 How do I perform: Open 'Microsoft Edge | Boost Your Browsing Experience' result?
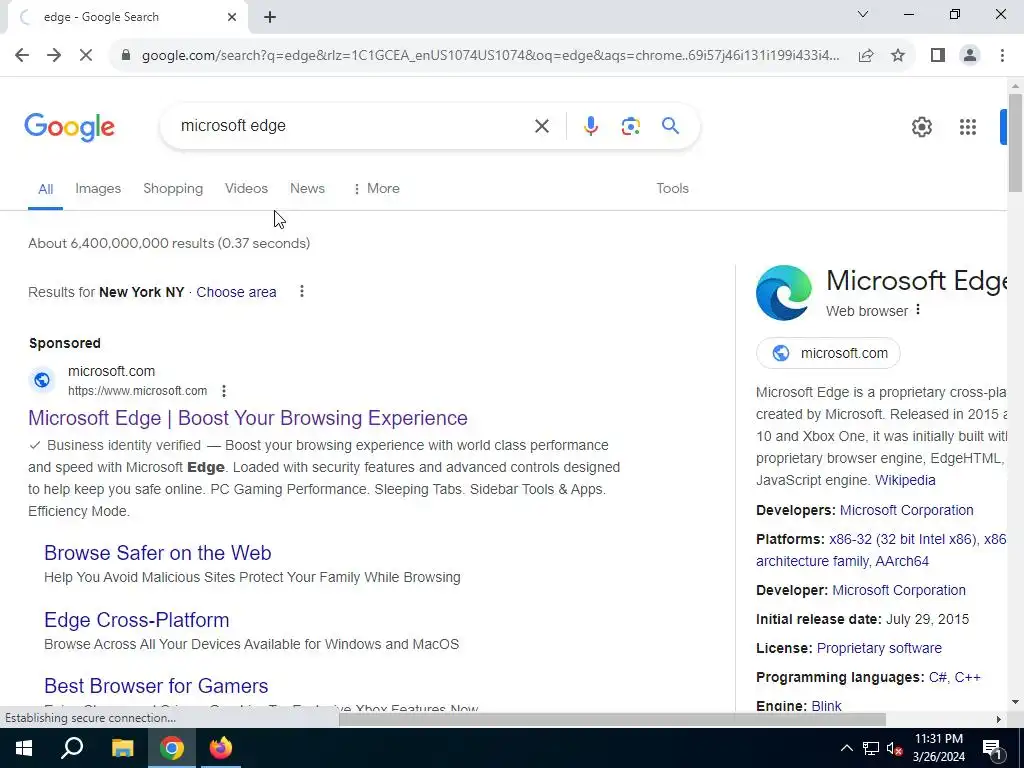point(248,418)
